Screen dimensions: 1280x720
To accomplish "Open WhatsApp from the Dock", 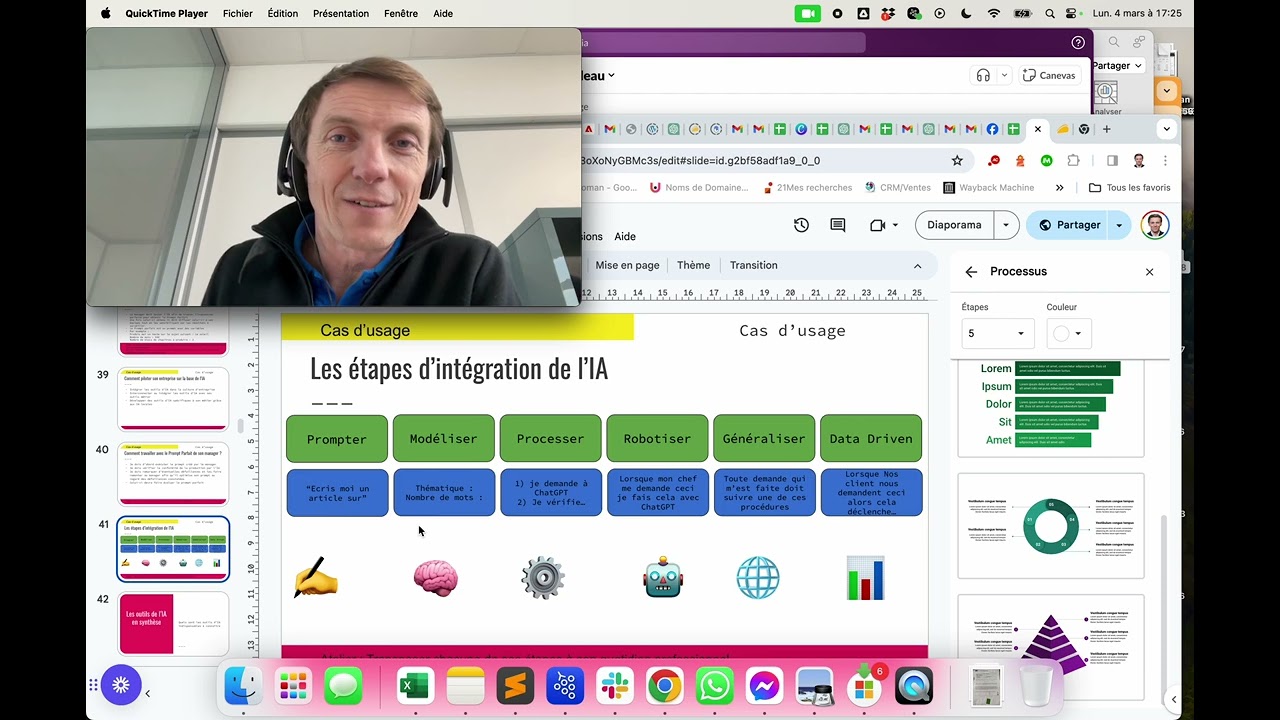I will click(714, 686).
